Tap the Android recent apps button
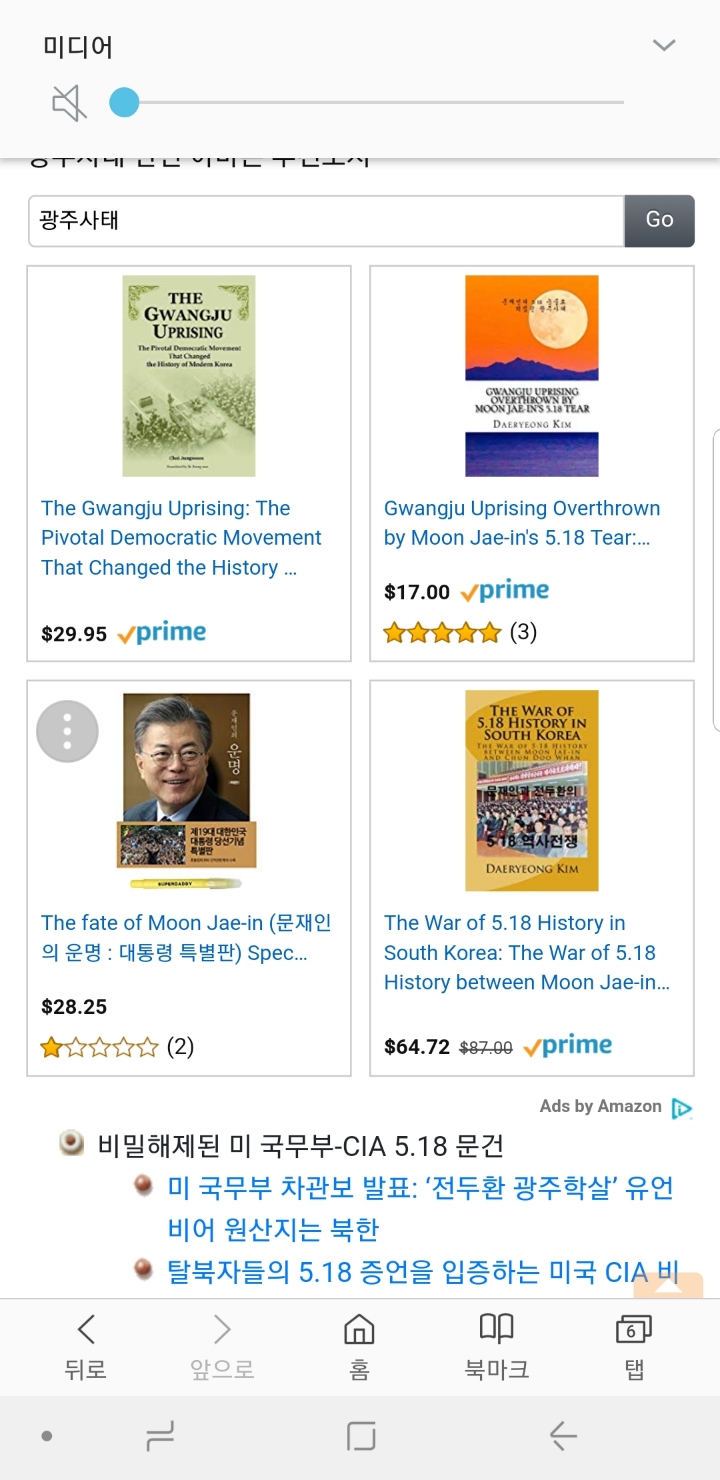 (x=160, y=1437)
